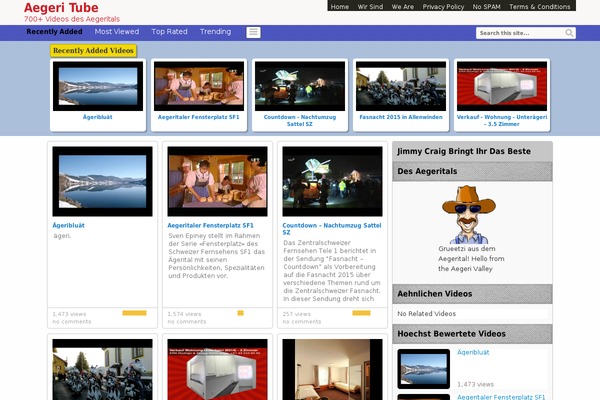Click the rating bar on Countdown Nachtumzug card
This screenshot has width=600, height=400.
point(361,313)
